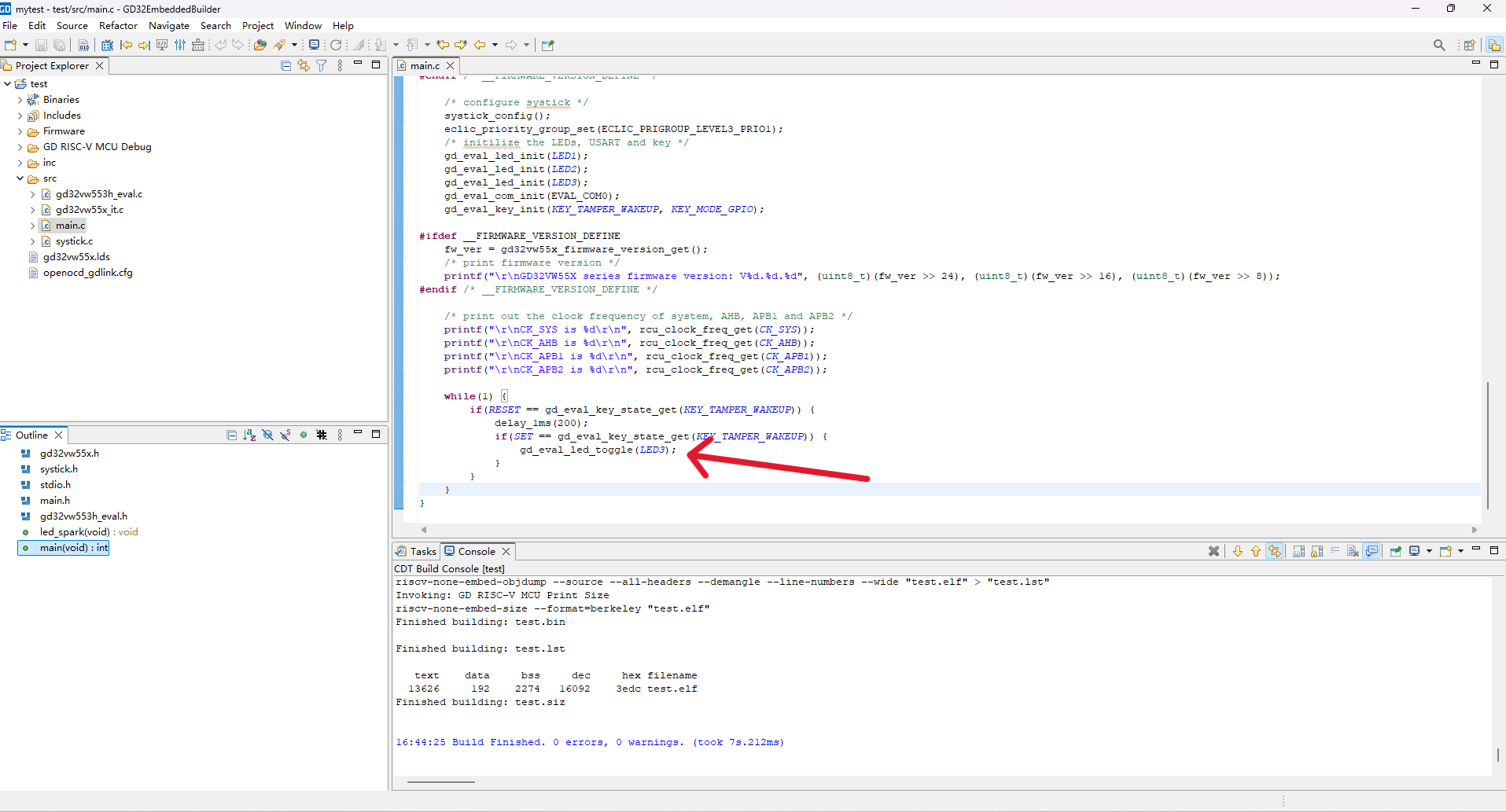The width and height of the screenshot is (1506, 812).
Task: Sort Outline items alphabetically
Action: tap(249, 435)
